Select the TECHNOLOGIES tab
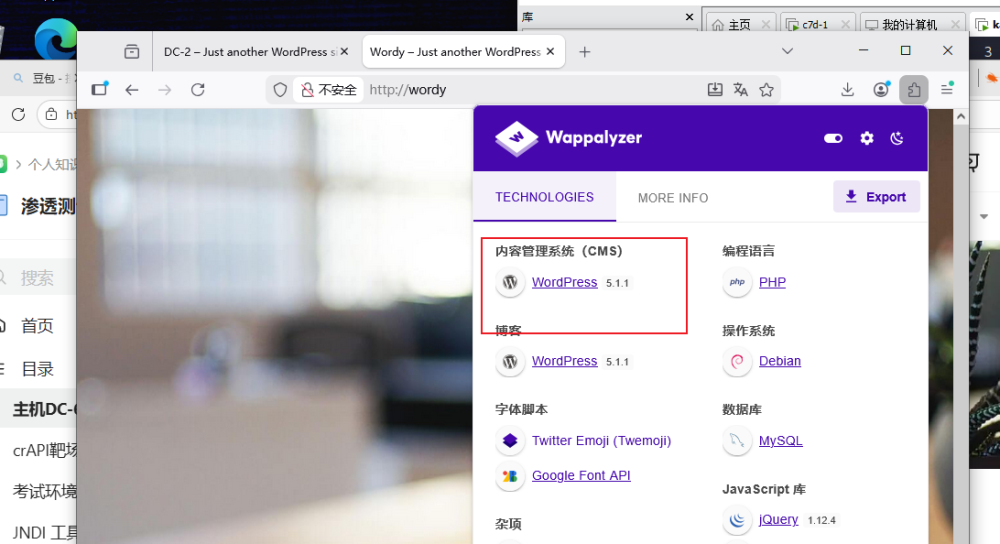The height and width of the screenshot is (544, 1000). pos(545,197)
